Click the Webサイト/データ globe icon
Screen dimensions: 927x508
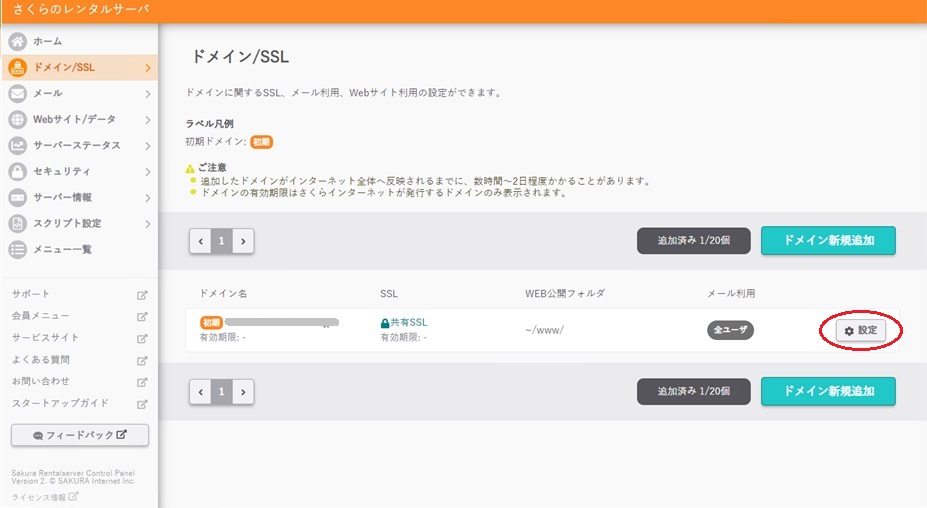[17, 119]
